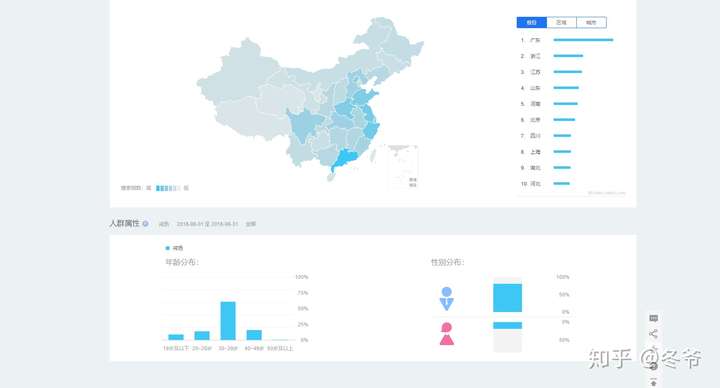720x388 pixels.
Task: Select the 省份 tab in region ranking
Action: point(531,22)
